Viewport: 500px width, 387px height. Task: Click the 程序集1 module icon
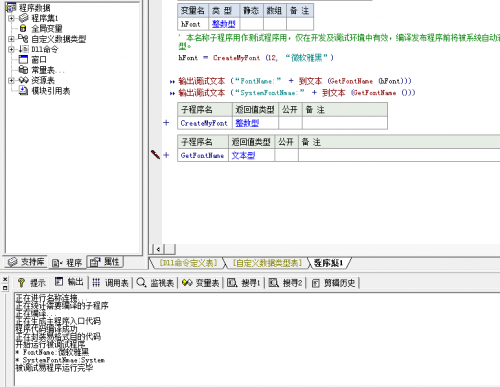23,18
